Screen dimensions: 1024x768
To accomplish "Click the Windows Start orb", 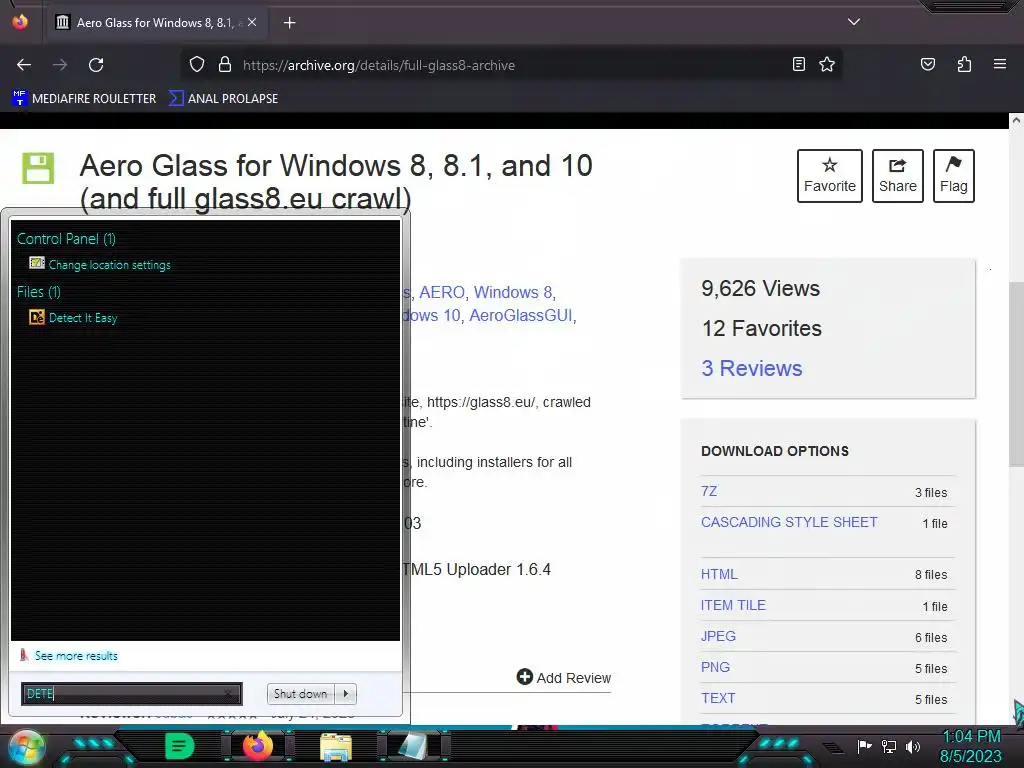I will tap(26, 747).
